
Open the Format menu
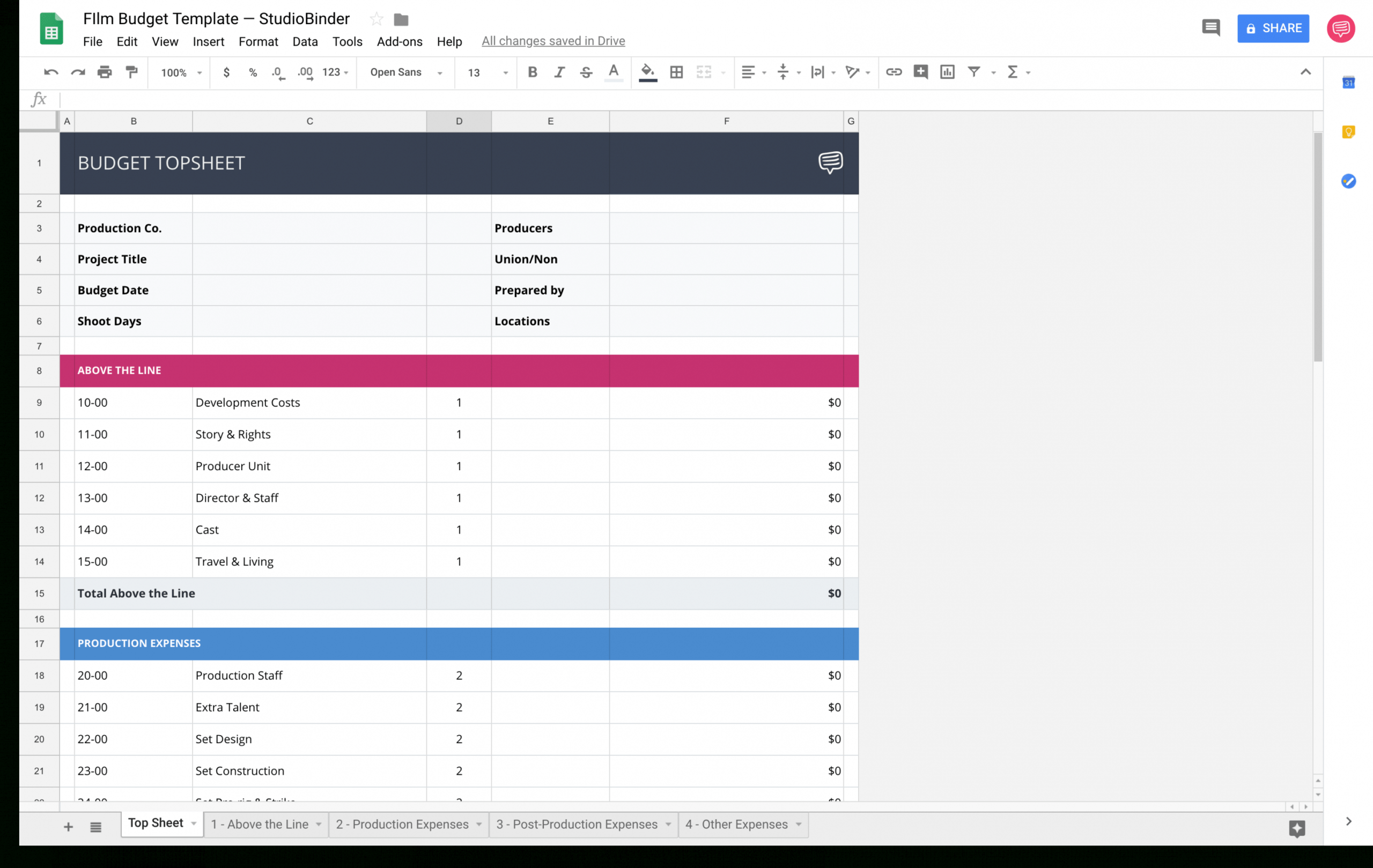coord(258,42)
